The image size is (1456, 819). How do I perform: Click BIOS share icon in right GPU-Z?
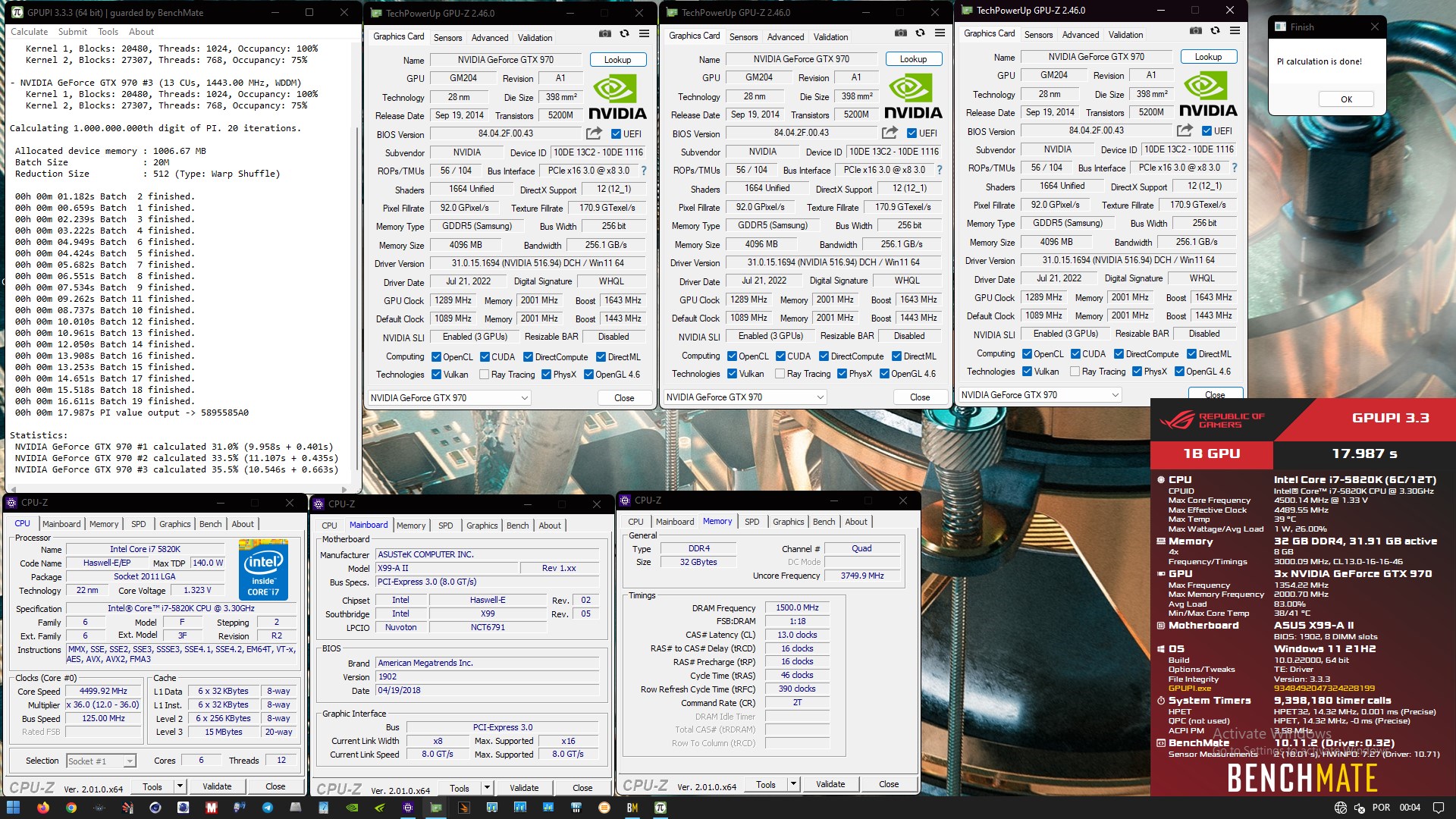[x=1185, y=130]
